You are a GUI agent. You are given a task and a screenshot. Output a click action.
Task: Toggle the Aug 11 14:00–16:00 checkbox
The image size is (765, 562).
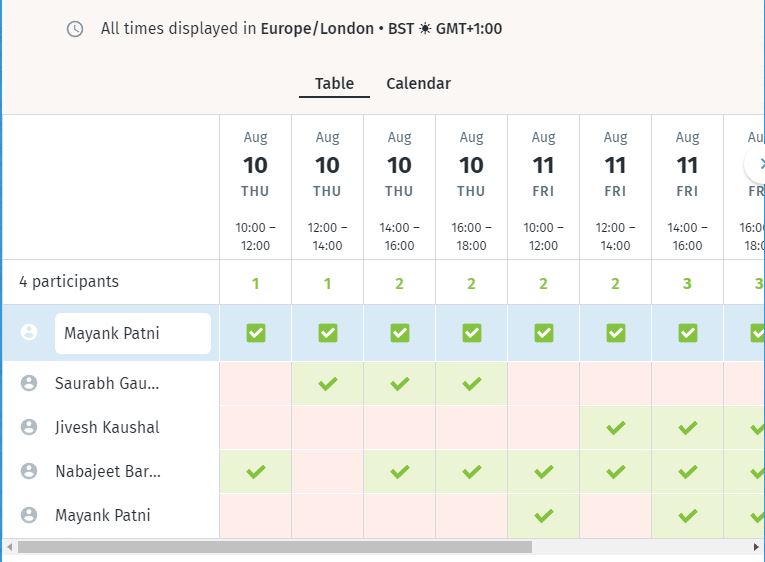coord(687,333)
